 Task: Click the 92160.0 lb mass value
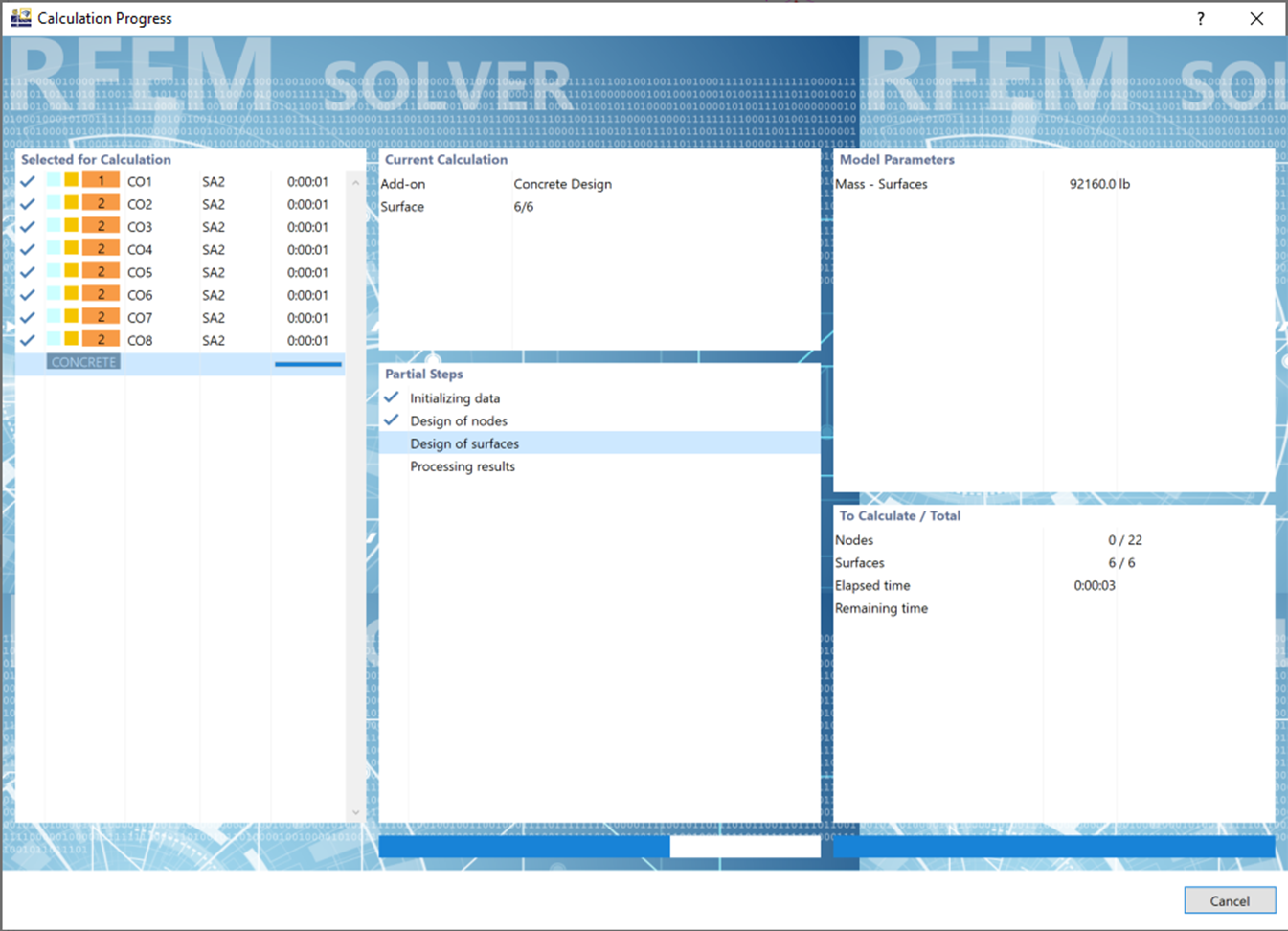(1099, 184)
